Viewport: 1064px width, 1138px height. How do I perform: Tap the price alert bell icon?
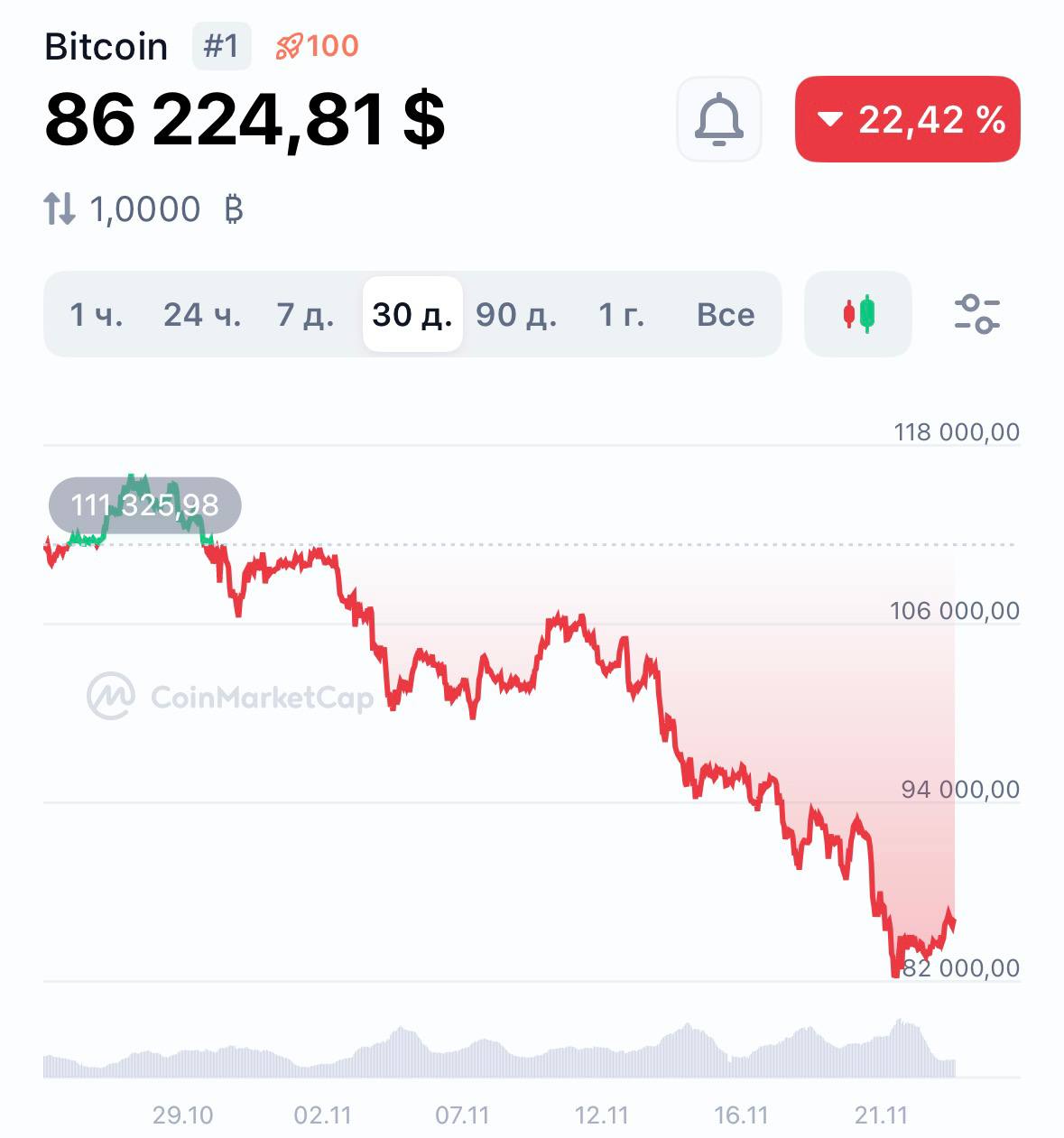(718, 119)
